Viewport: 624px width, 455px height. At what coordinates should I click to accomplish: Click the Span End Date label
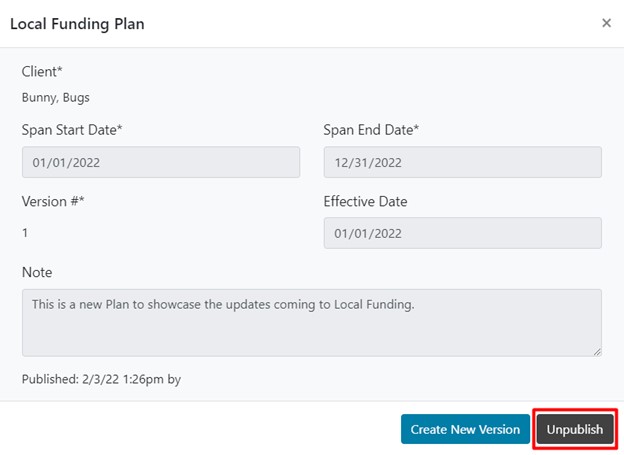(371, 130)
